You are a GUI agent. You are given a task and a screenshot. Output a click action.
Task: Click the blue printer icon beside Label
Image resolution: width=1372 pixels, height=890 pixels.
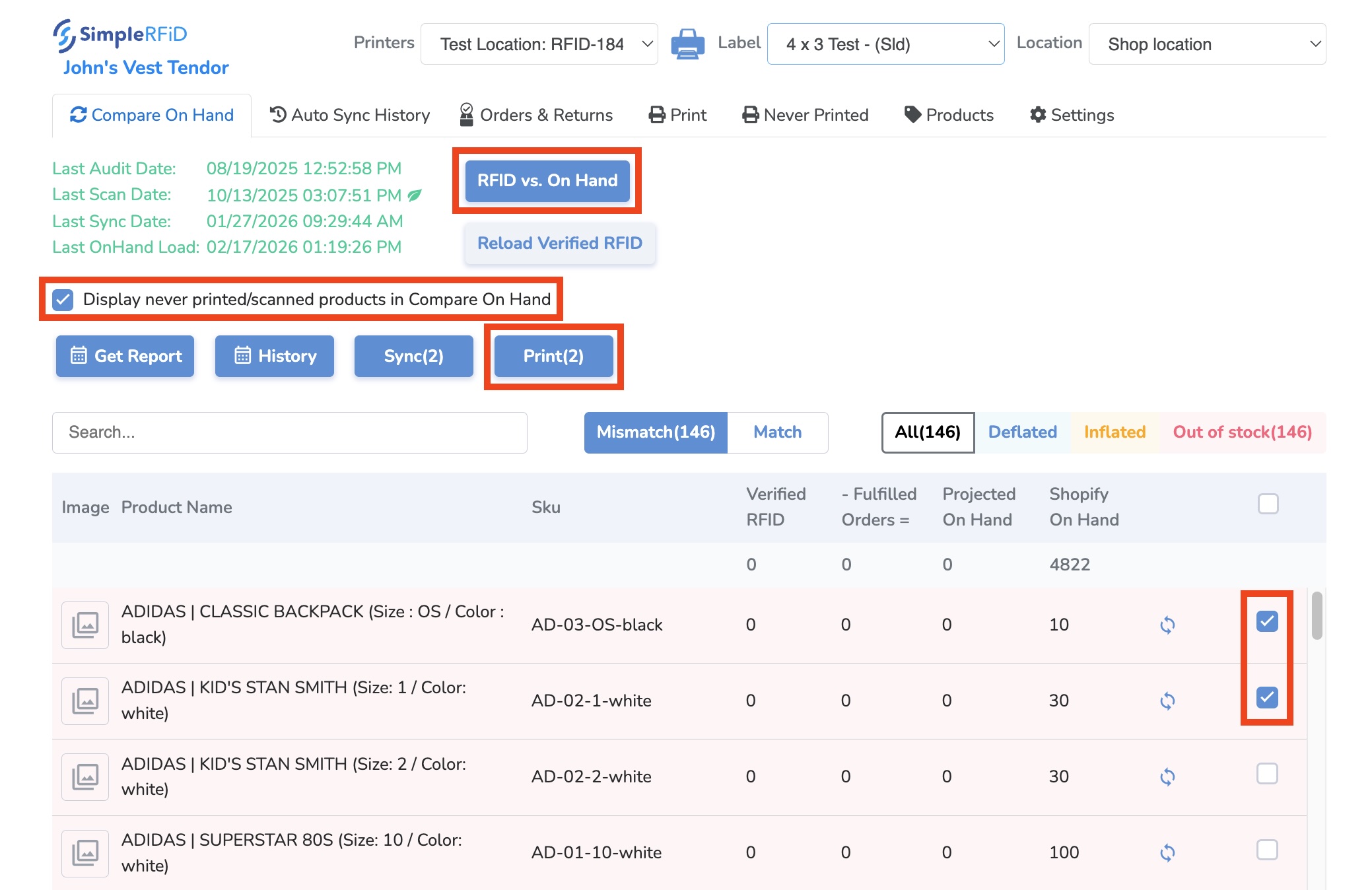[687, 44]
